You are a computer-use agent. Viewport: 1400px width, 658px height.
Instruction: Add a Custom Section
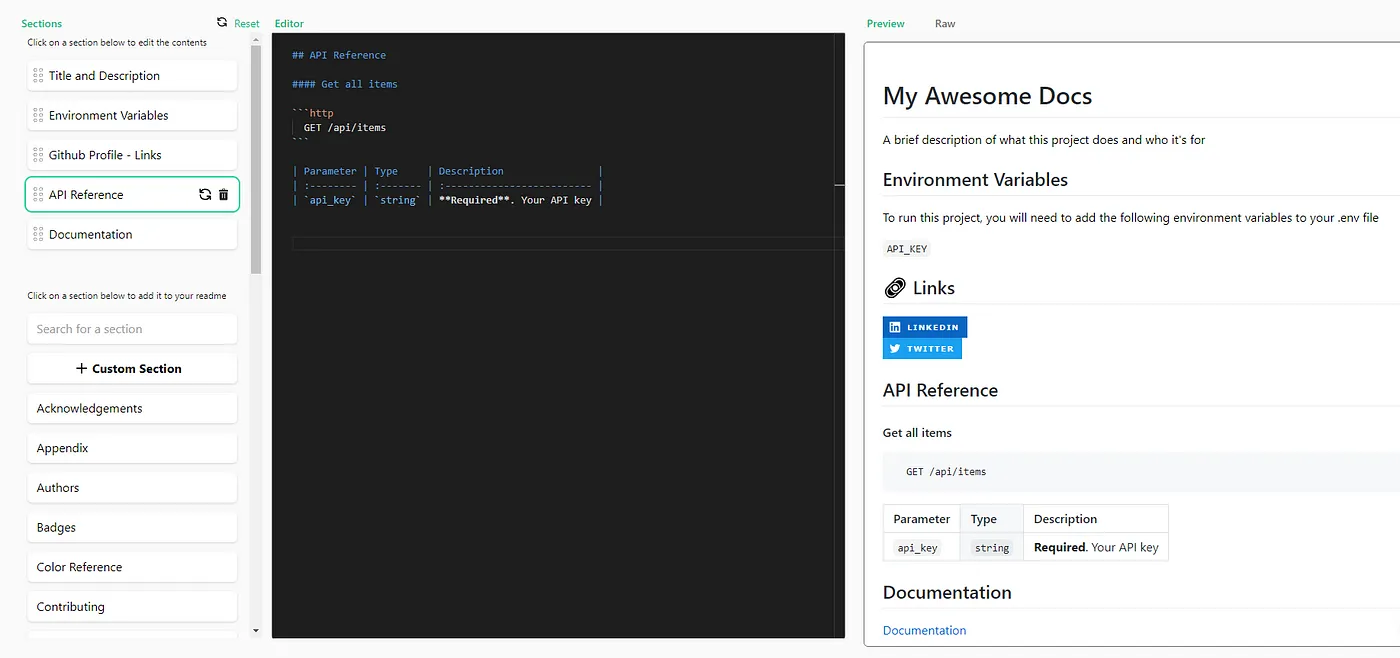click(132, 369)
